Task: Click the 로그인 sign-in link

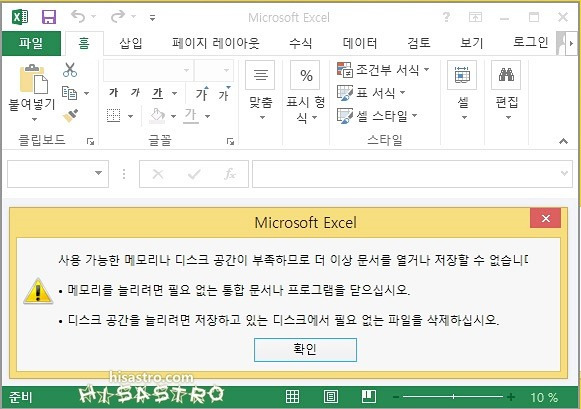Action: click(530, 42)
